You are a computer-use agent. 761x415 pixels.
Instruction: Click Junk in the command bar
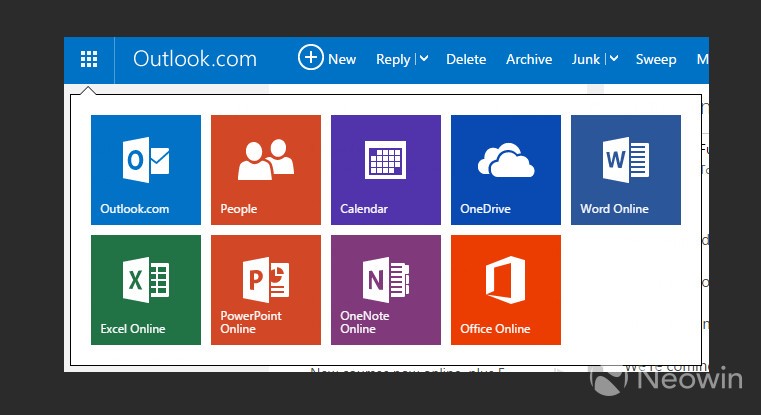(x=585, y=59)
